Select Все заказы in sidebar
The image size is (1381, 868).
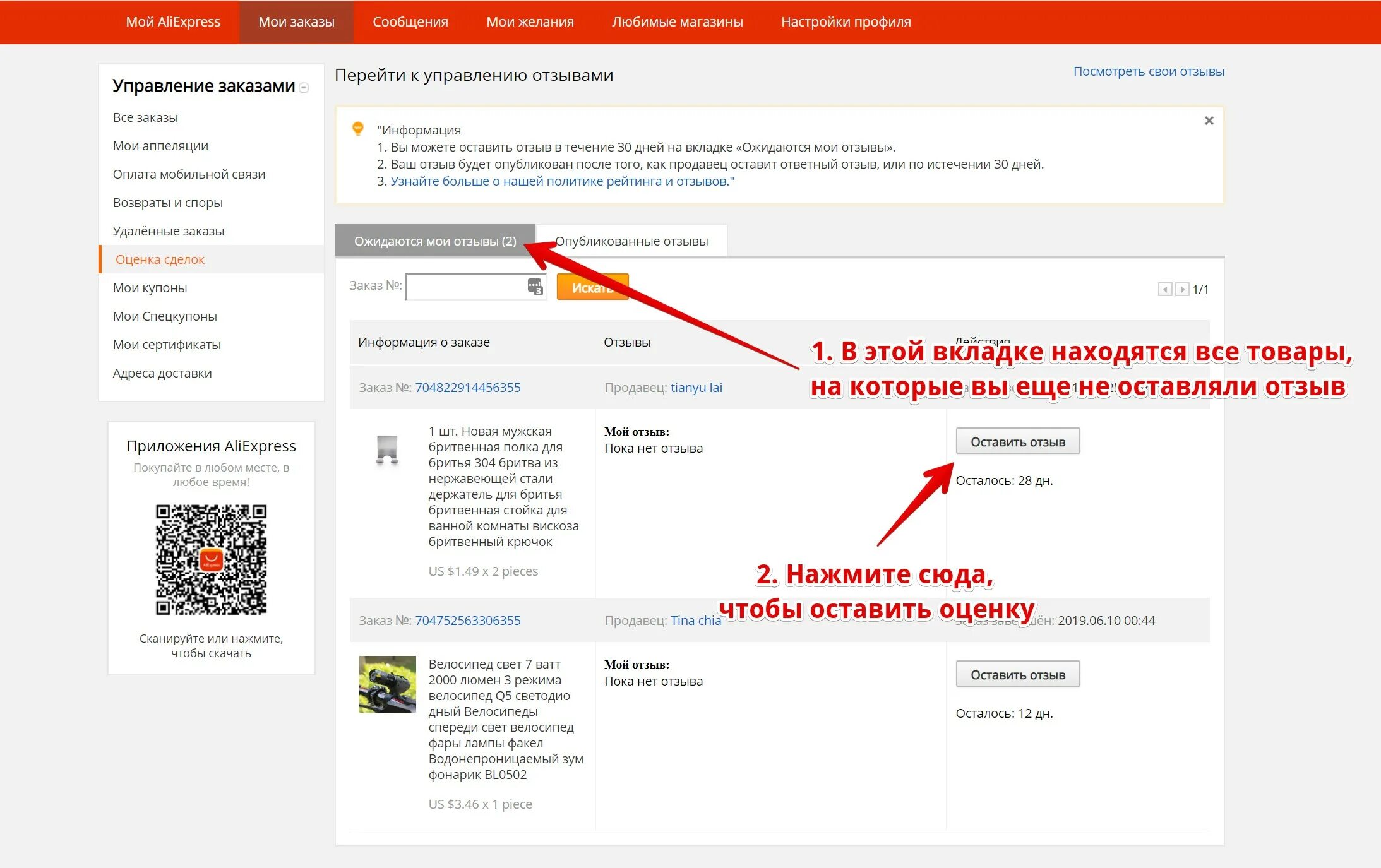(145, 117)
